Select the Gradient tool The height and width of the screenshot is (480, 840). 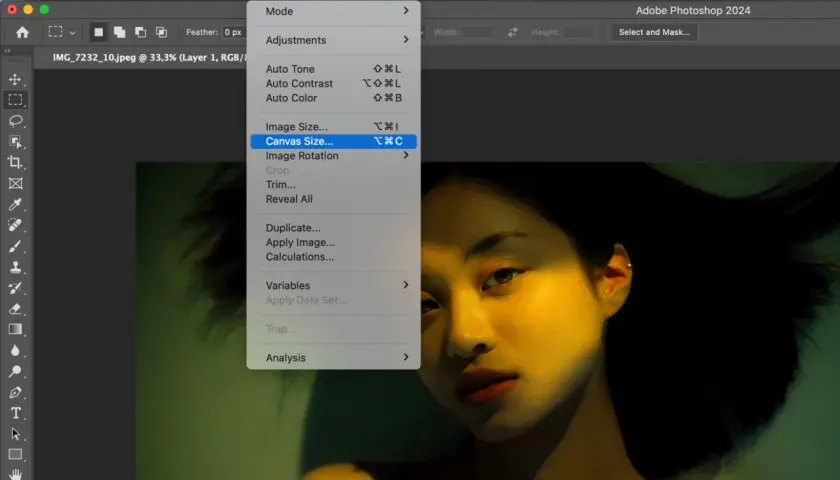[15, 329]
